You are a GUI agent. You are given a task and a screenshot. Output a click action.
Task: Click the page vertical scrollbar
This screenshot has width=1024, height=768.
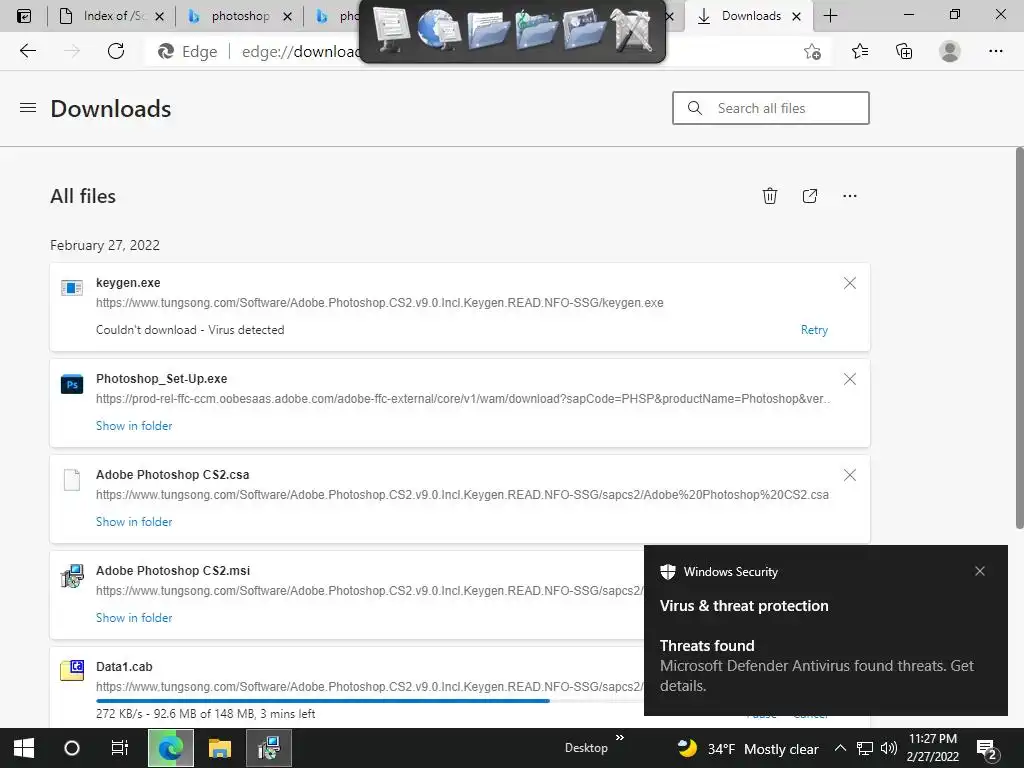tap(1019, 338)
